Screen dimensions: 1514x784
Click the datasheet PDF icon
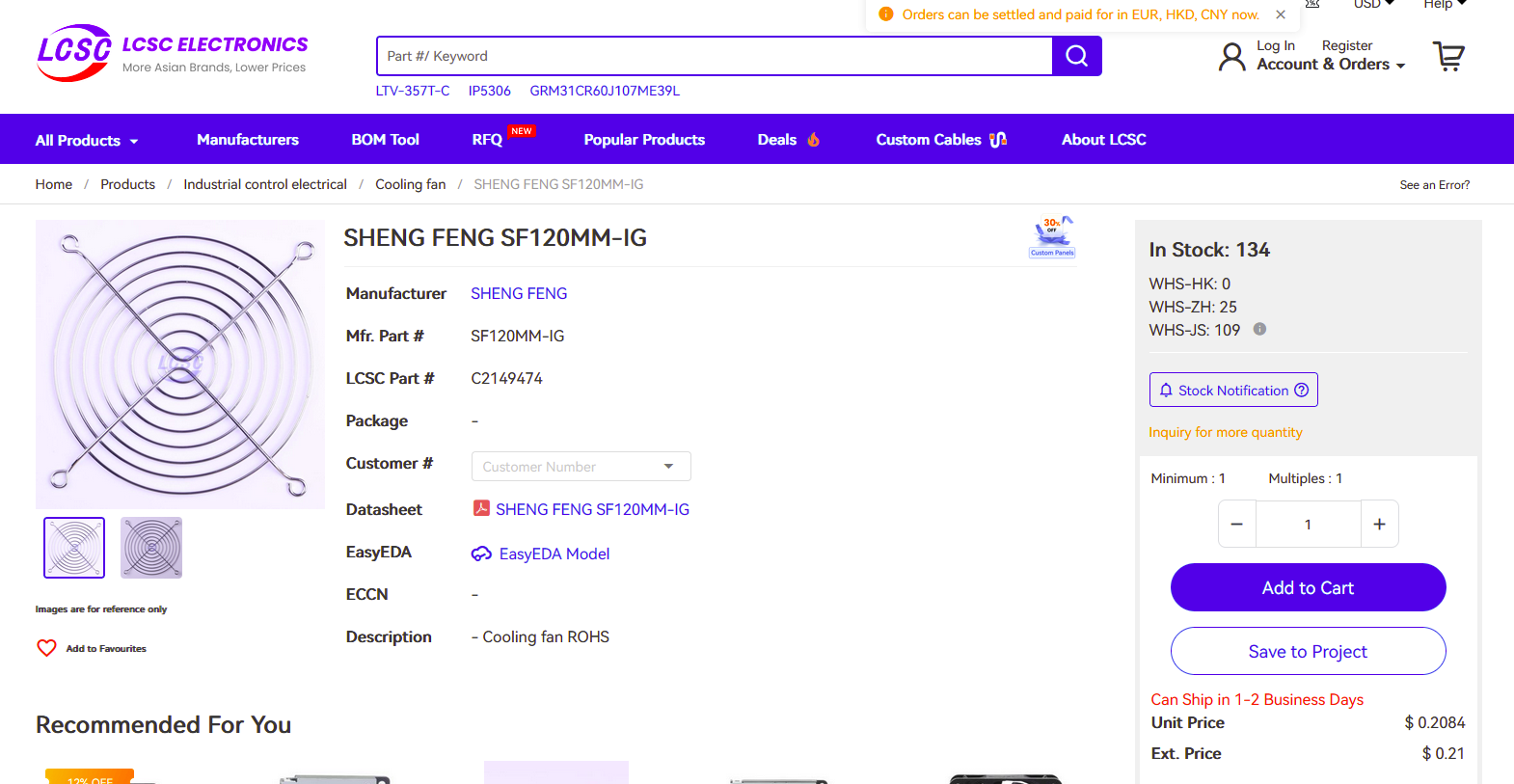(481, 508)
